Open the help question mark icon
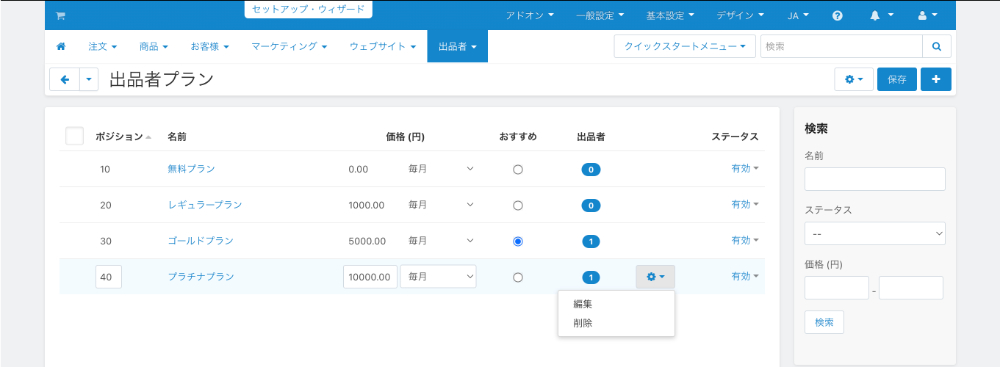1000x367 pixels. [x=837, y=15]
